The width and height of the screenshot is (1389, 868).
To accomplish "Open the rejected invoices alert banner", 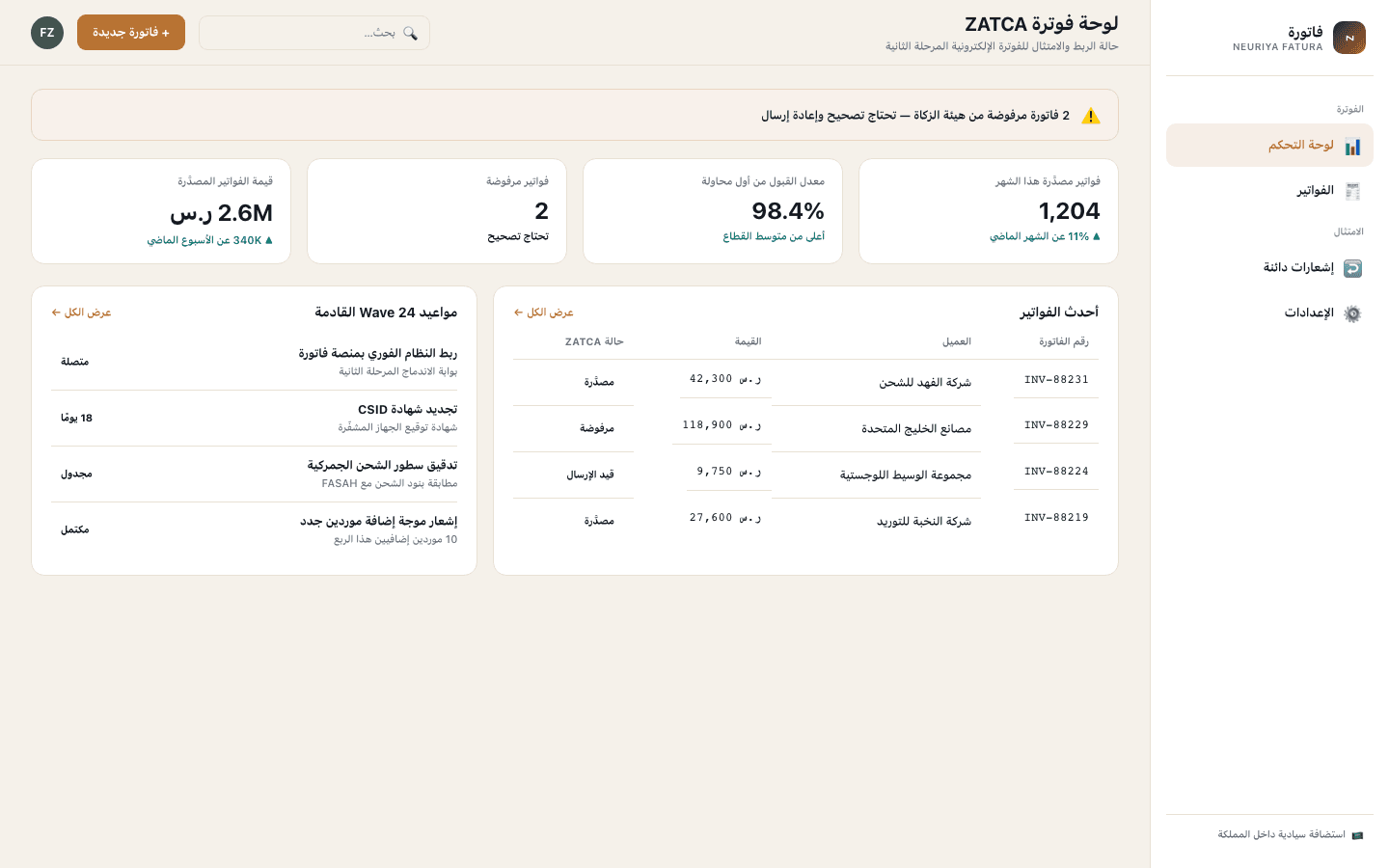I will pos(575,116).
